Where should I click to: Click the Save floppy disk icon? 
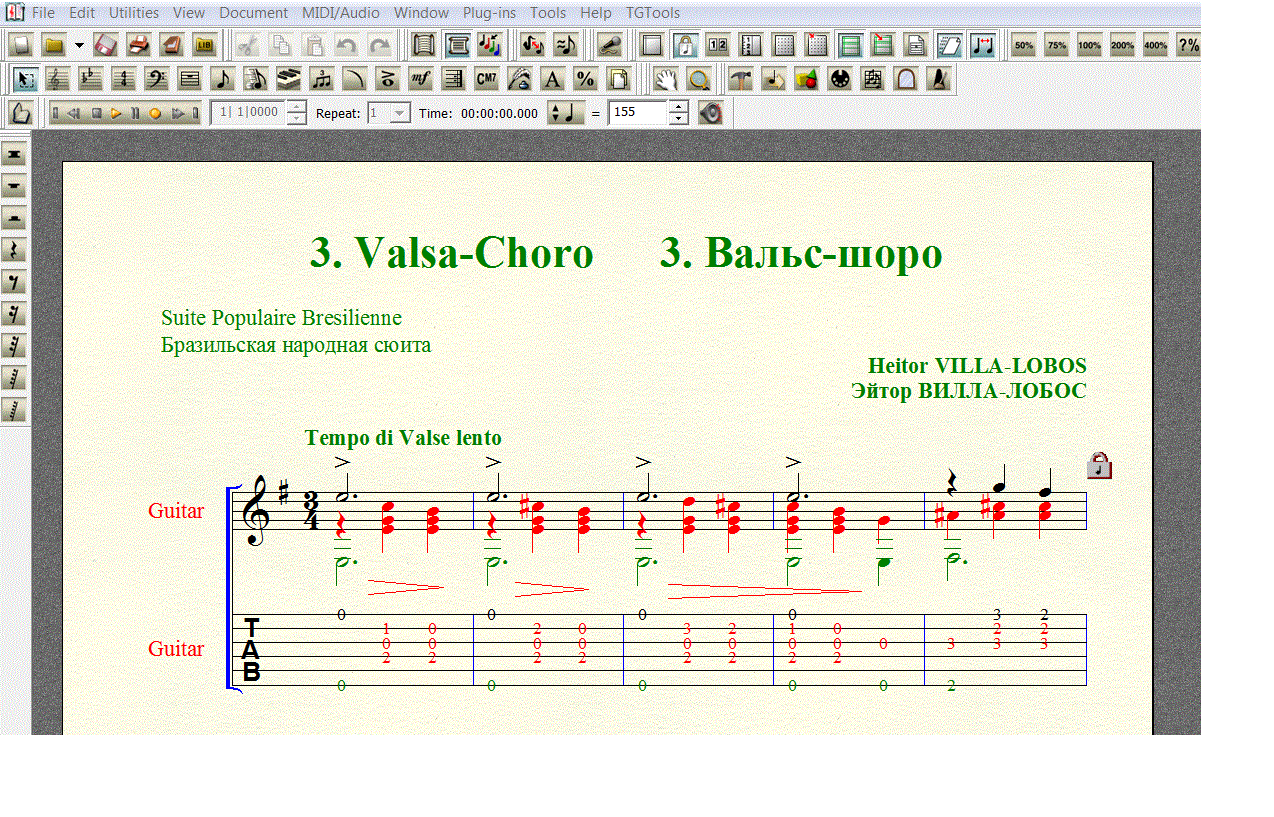coord(106,45)
